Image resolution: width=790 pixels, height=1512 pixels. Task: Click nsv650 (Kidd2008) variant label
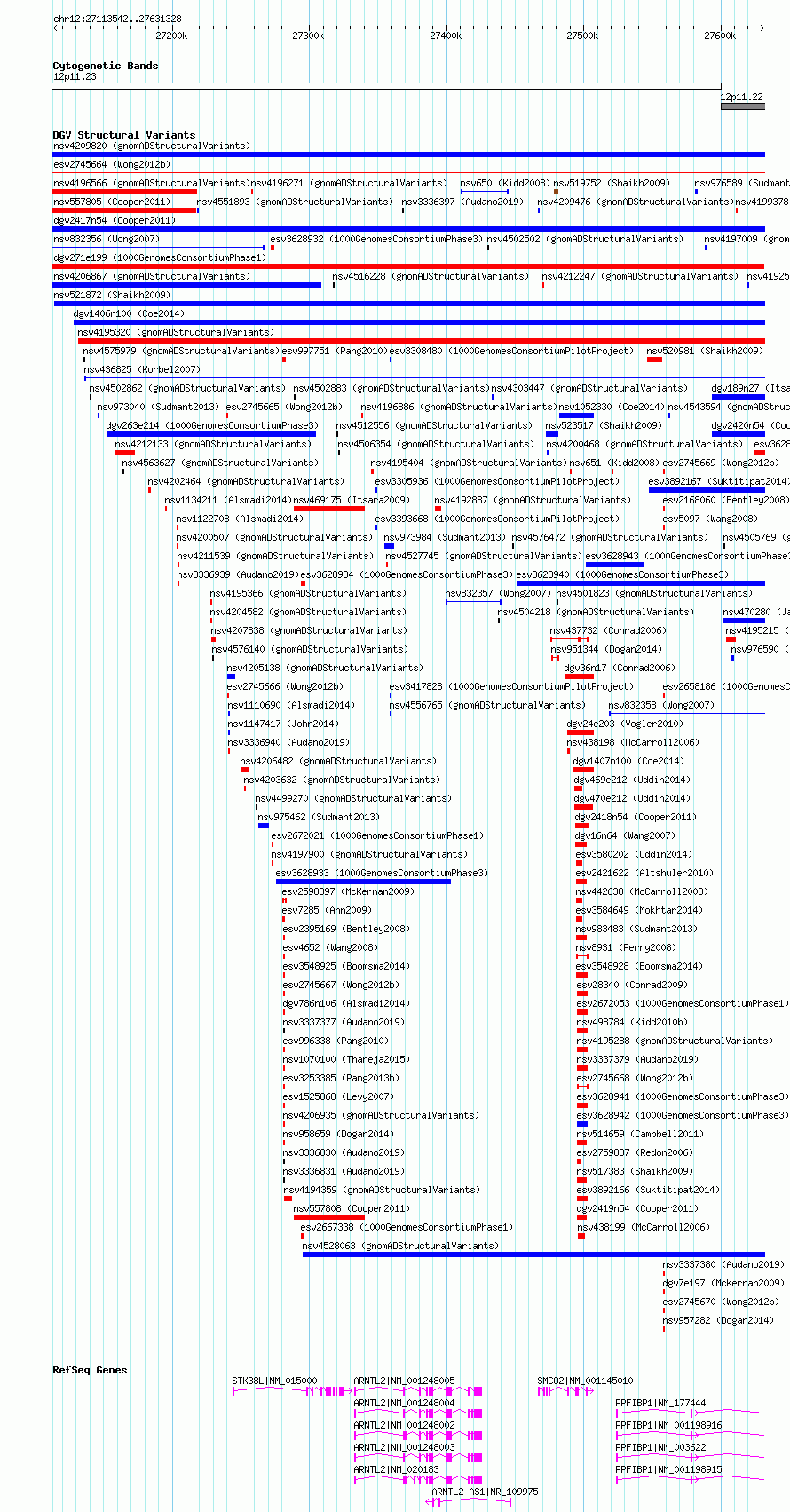tap(505, 183)
